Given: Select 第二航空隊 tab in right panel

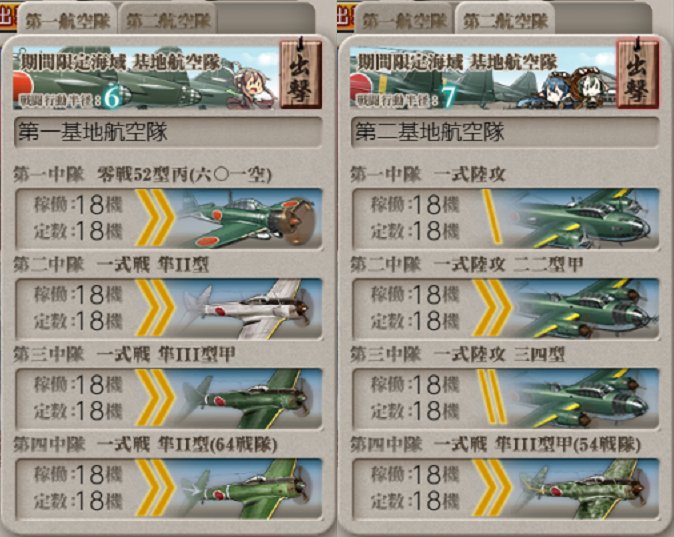Looking at the screenshot, I should (x=505, y=21).
